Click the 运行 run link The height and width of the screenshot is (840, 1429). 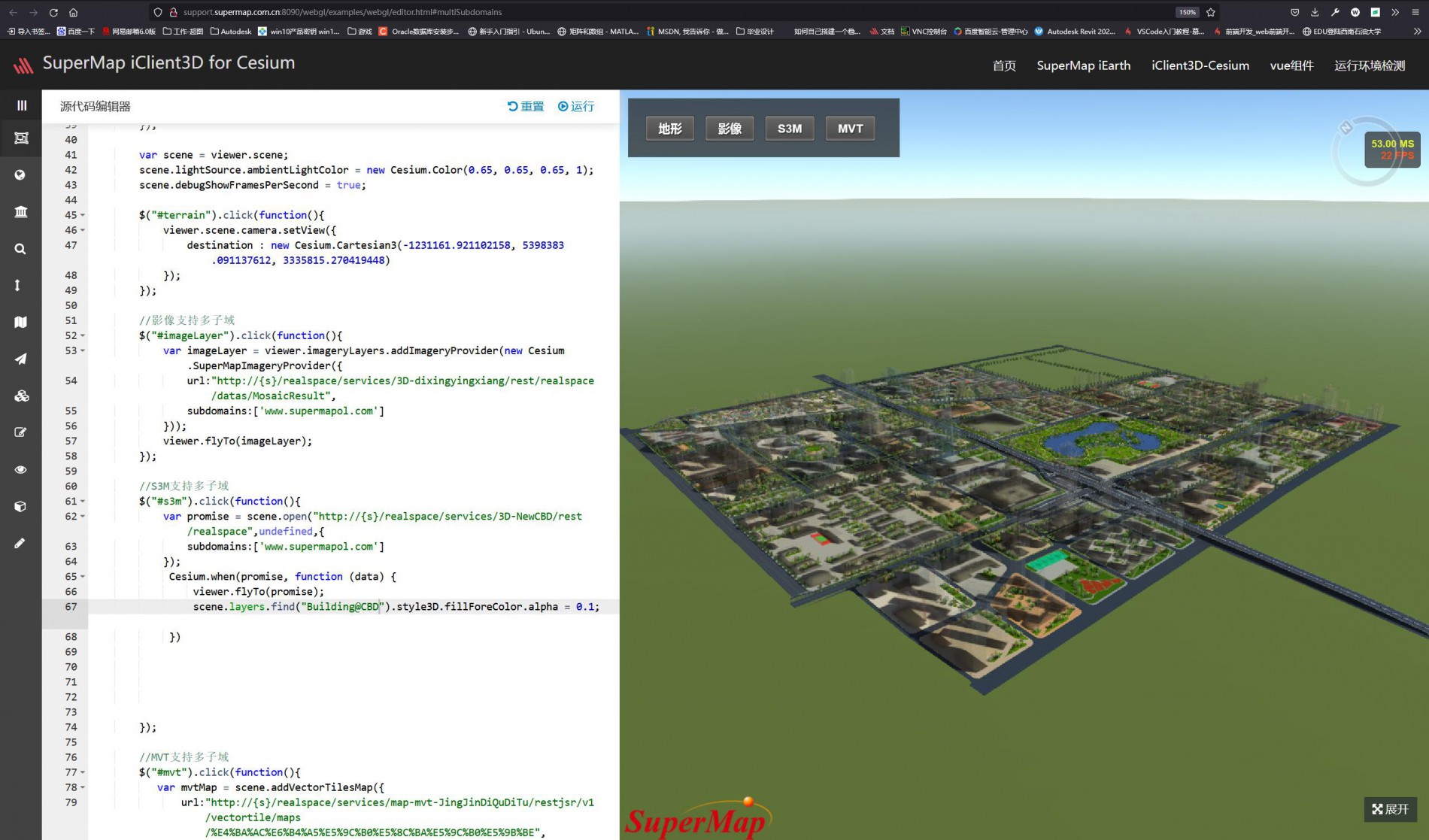[x=575, y=106]
